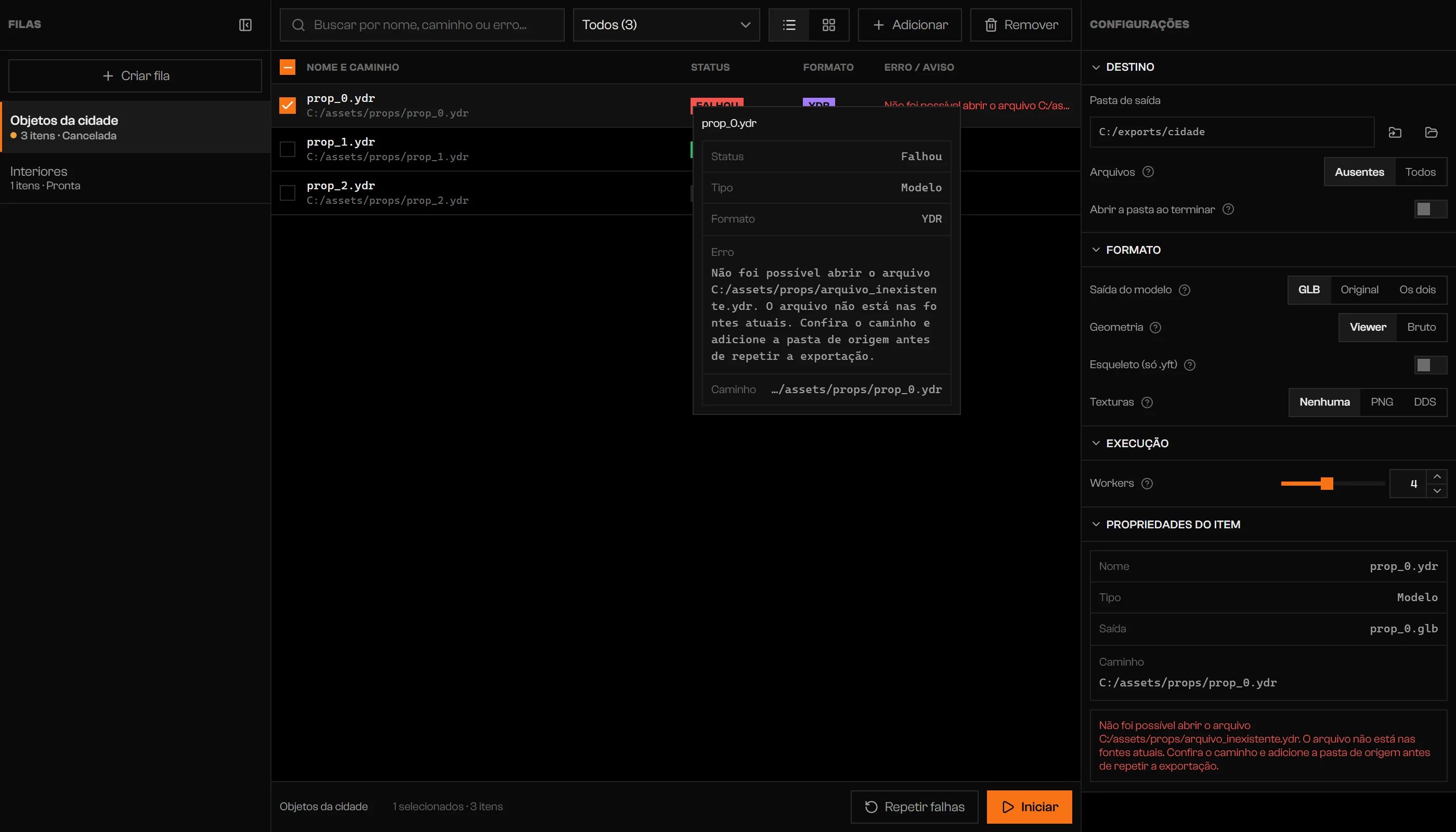Show help for Abrir a pasta ao terminar
Image resolution: width=1456 pixels, height=832 pixels.
pyautogui.click(x=1228, y=209)
